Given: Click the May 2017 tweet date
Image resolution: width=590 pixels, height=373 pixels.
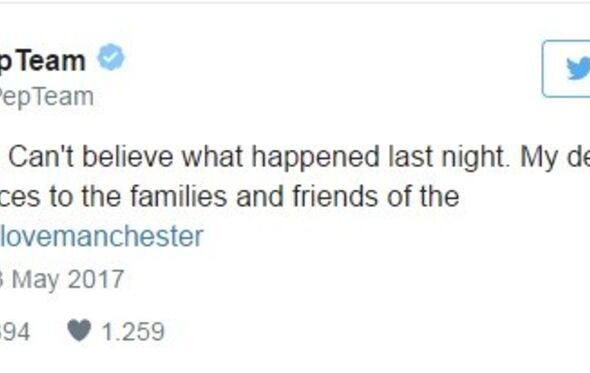Looking at the screenshot, I should click(62, 280).
